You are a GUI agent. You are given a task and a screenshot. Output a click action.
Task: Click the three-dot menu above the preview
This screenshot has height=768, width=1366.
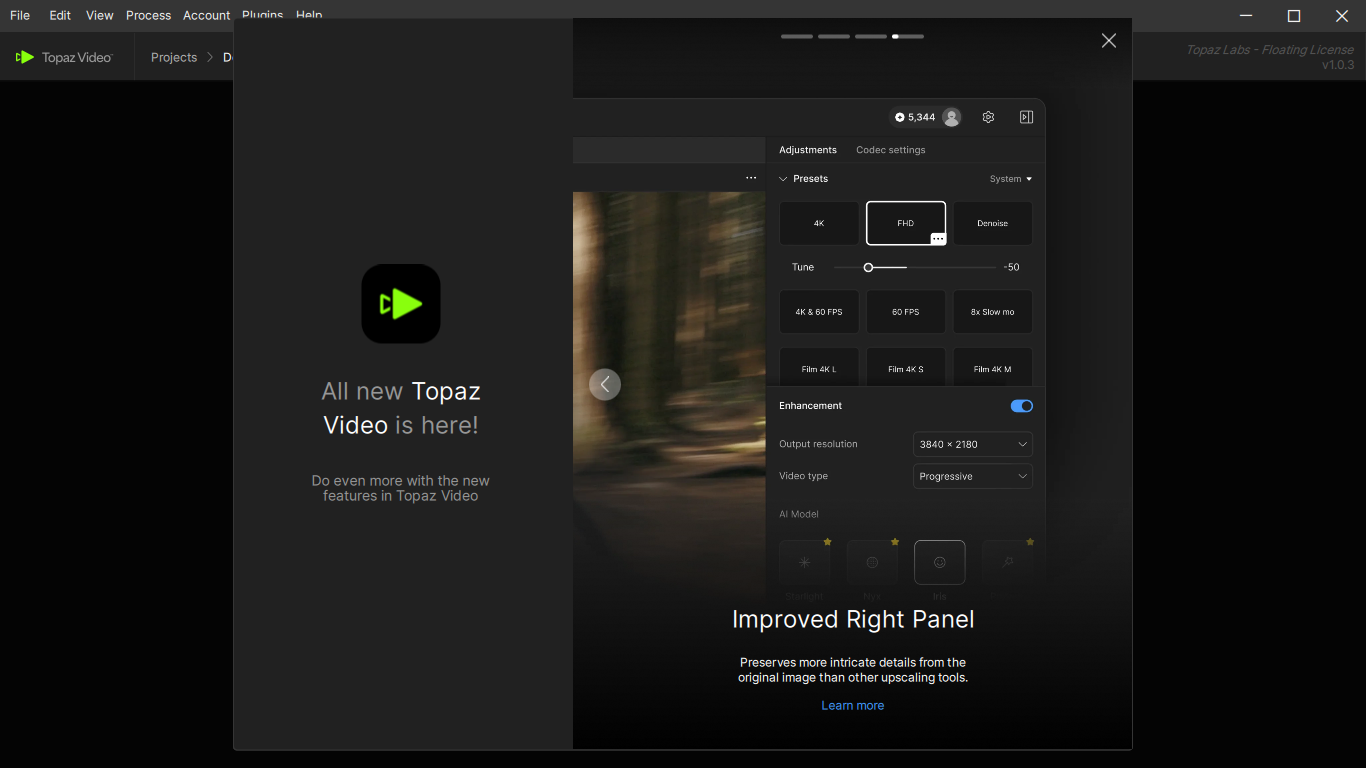[x=751, y=178]
